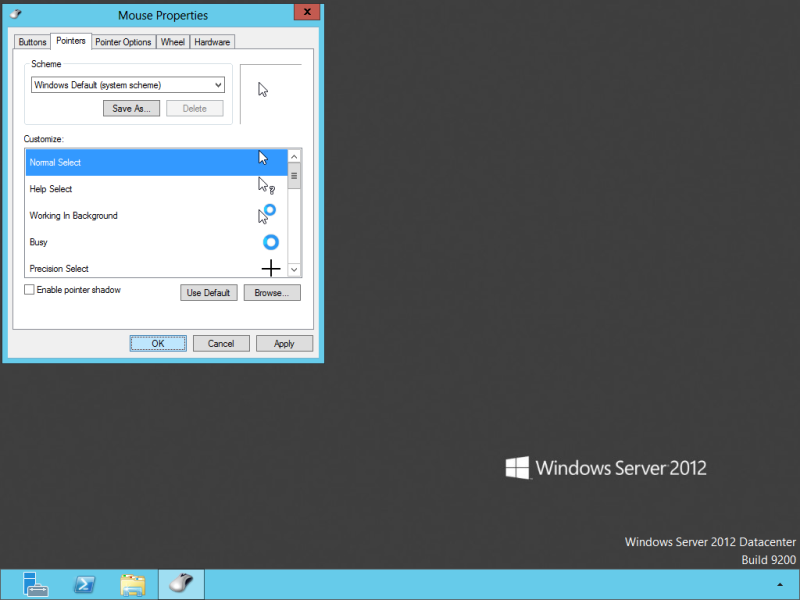Click the Normal Select arrow cursor icon
The image size is (800, 600).
tap(263, 158)
